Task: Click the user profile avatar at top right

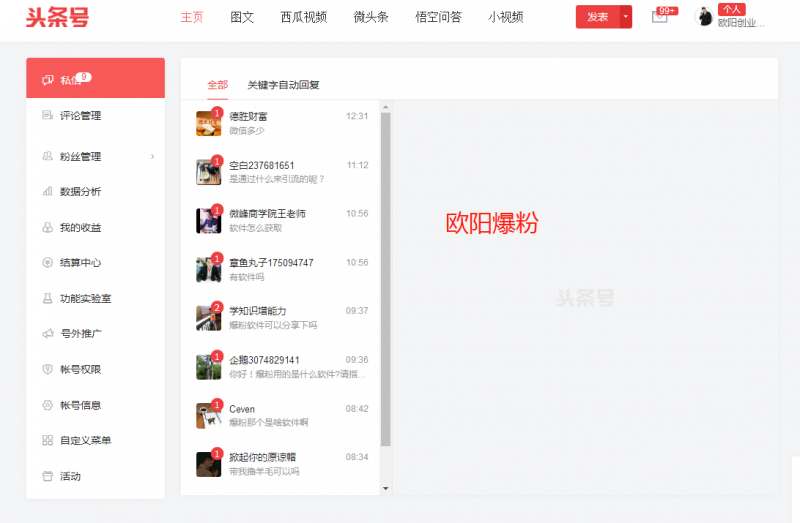Action: 704,17
